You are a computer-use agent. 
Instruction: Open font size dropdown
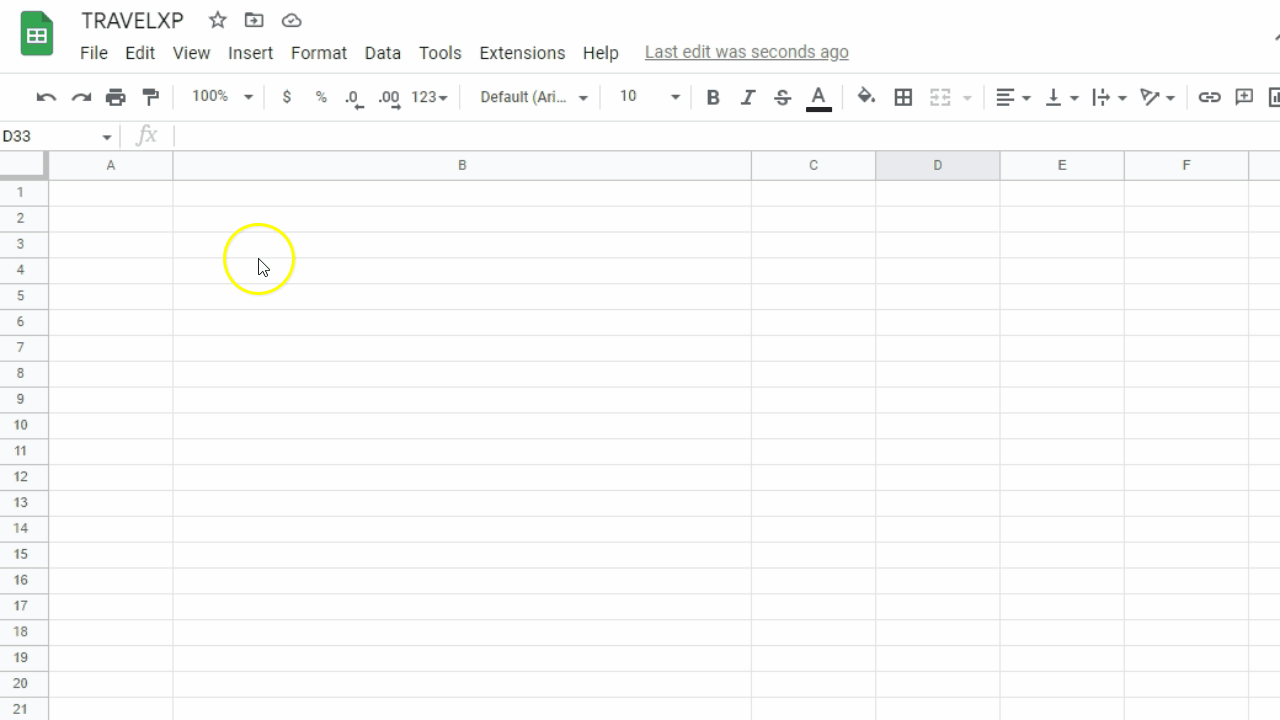650,97
